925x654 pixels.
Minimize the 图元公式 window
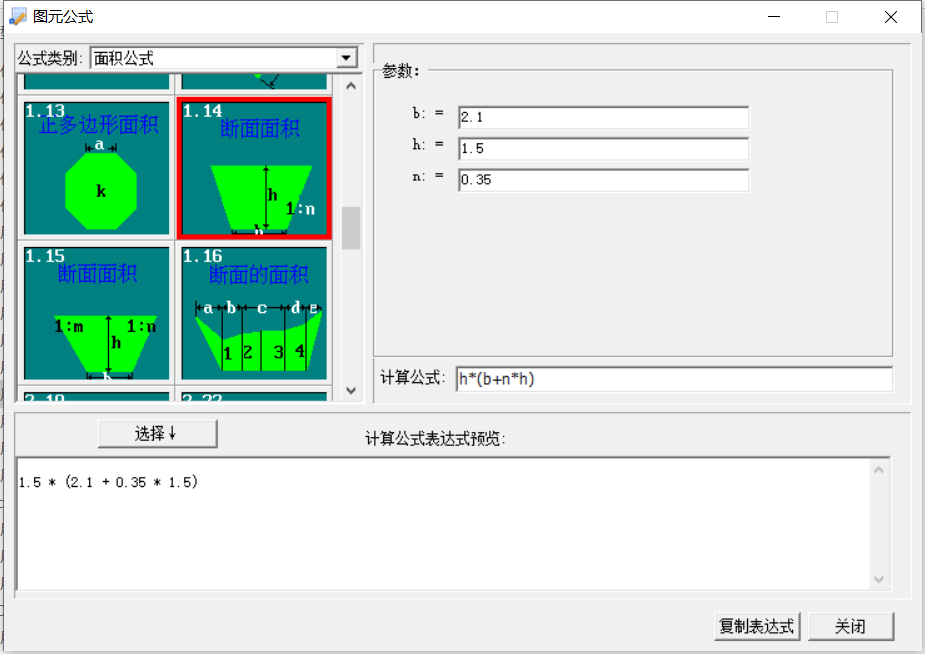[x=774, y=17]
